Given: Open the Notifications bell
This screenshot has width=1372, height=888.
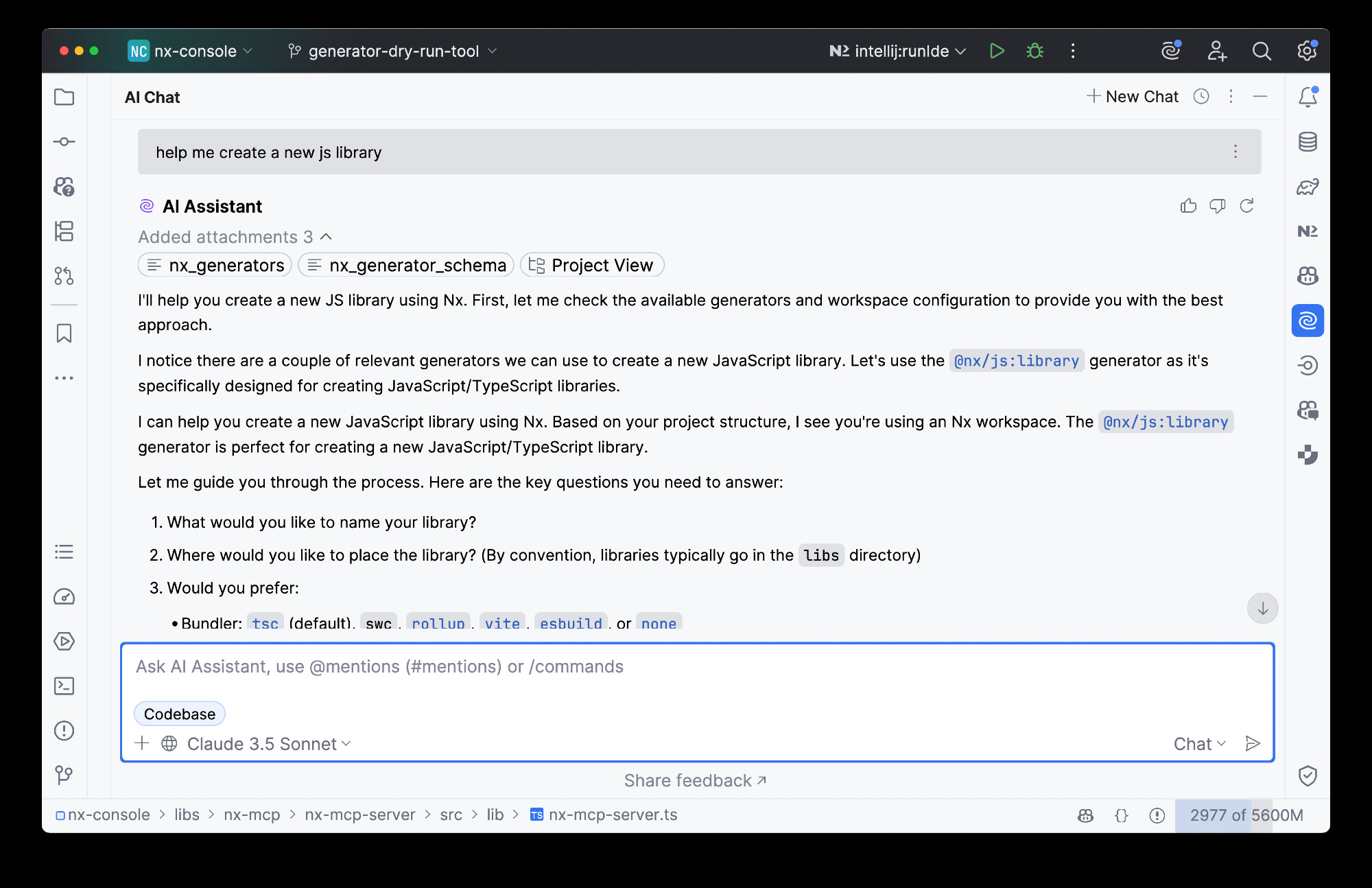Looking at the screenshot, I should [x=1308, y=97].
